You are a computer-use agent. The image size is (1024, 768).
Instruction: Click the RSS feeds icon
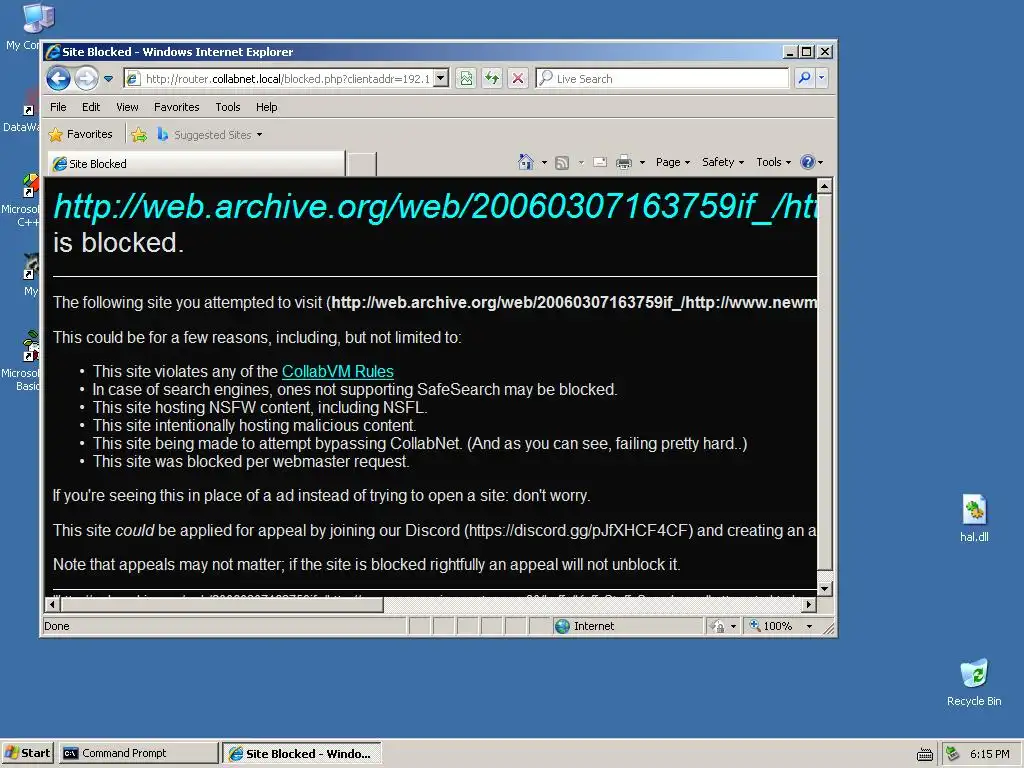[x=562, y=162]
